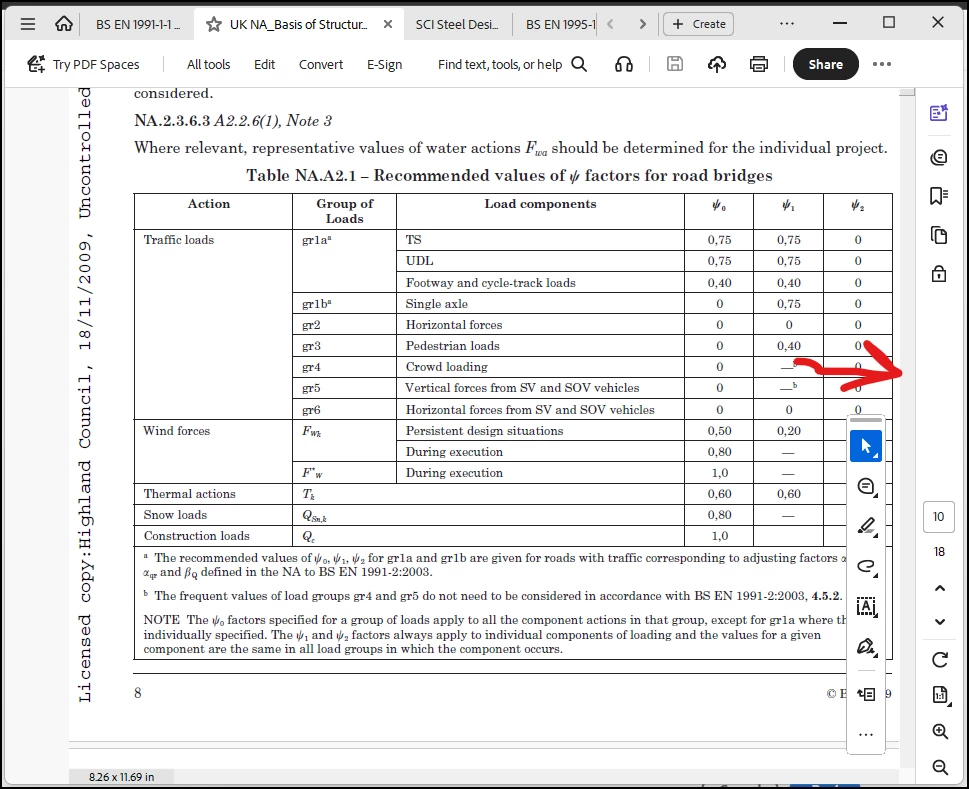Save the document with the disk icon
Viewport: 969px width, 789px height.
pos(675,64)
